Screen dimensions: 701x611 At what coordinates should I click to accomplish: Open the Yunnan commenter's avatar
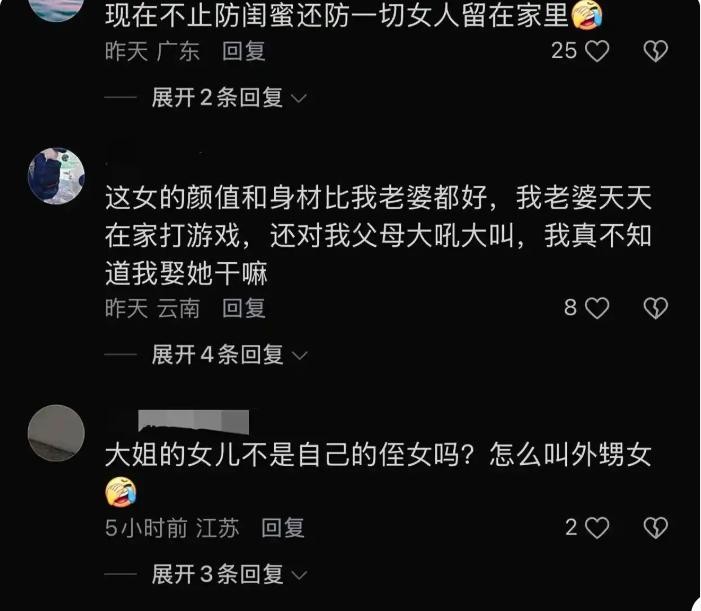coord(56,176)
